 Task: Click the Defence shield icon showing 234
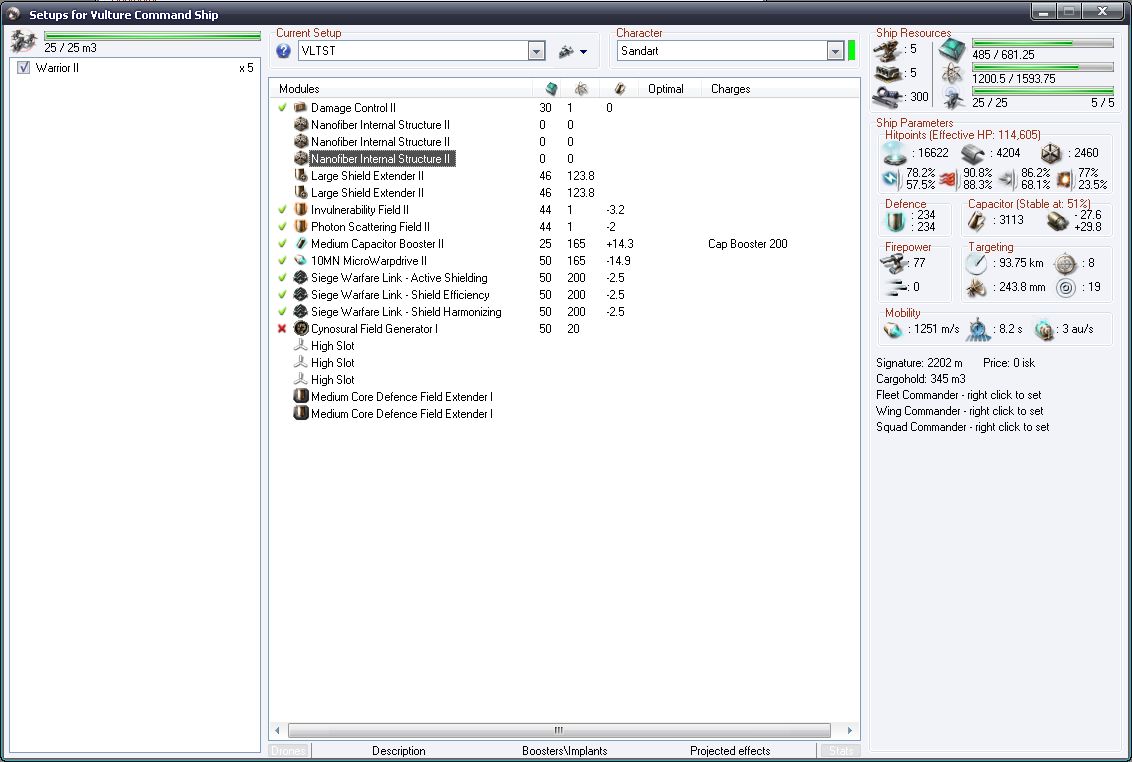point(895,221)
